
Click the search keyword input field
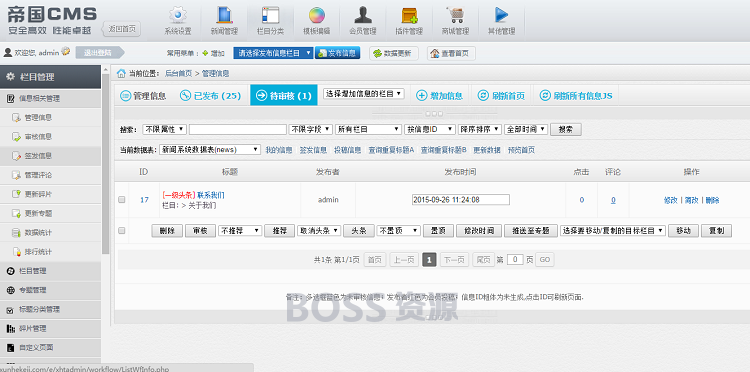click(x=238, y=129)
